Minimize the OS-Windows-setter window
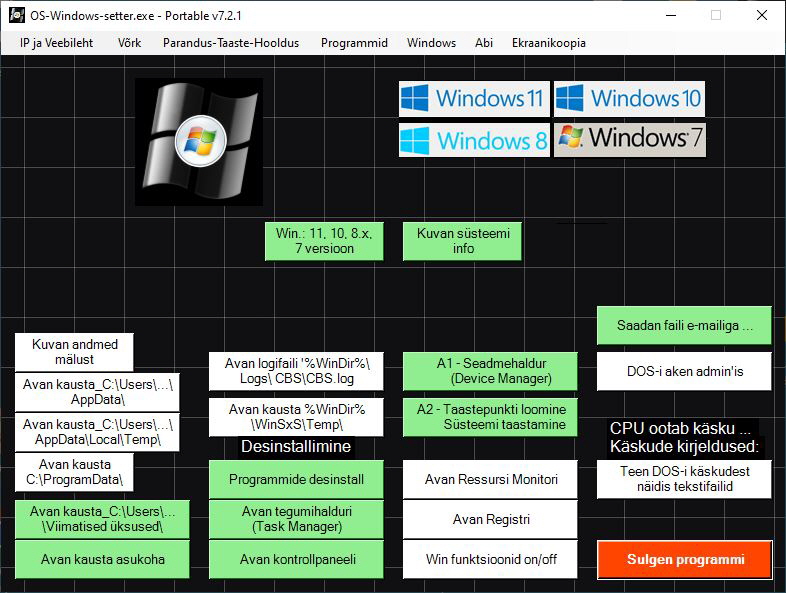Viewport: 786px width, 593px height. [x=671, y=16]
